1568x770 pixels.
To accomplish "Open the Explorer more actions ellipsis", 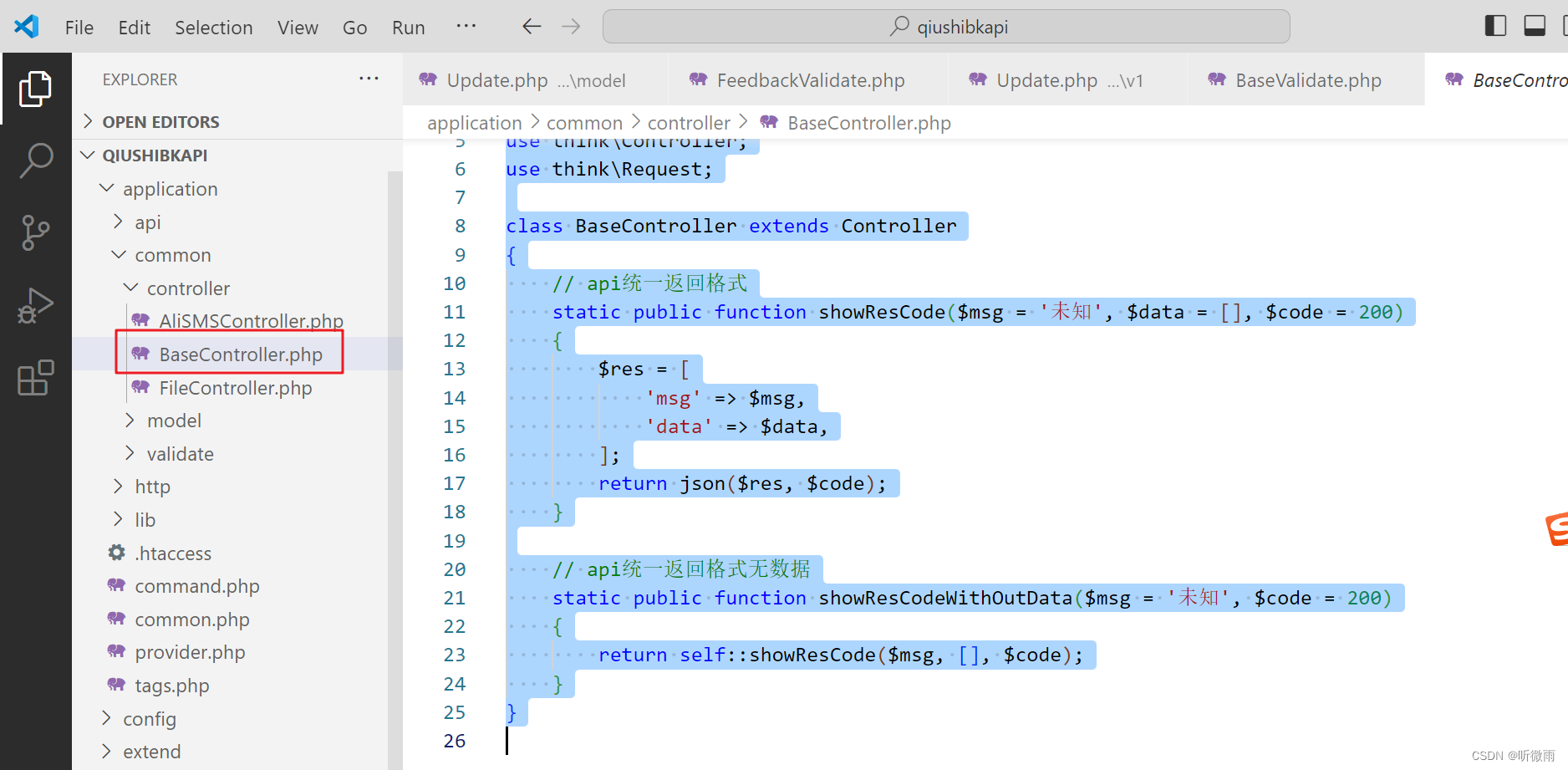I will click(x=369, y=79).
